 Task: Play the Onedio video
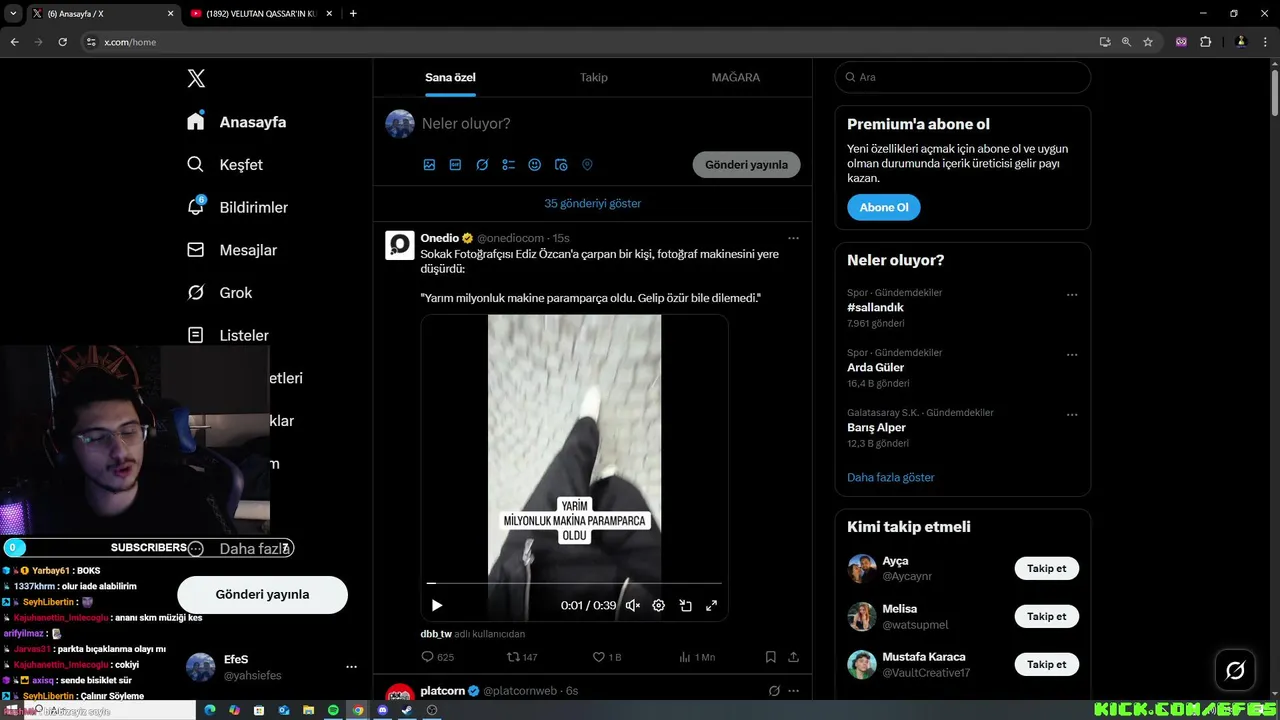437,605
